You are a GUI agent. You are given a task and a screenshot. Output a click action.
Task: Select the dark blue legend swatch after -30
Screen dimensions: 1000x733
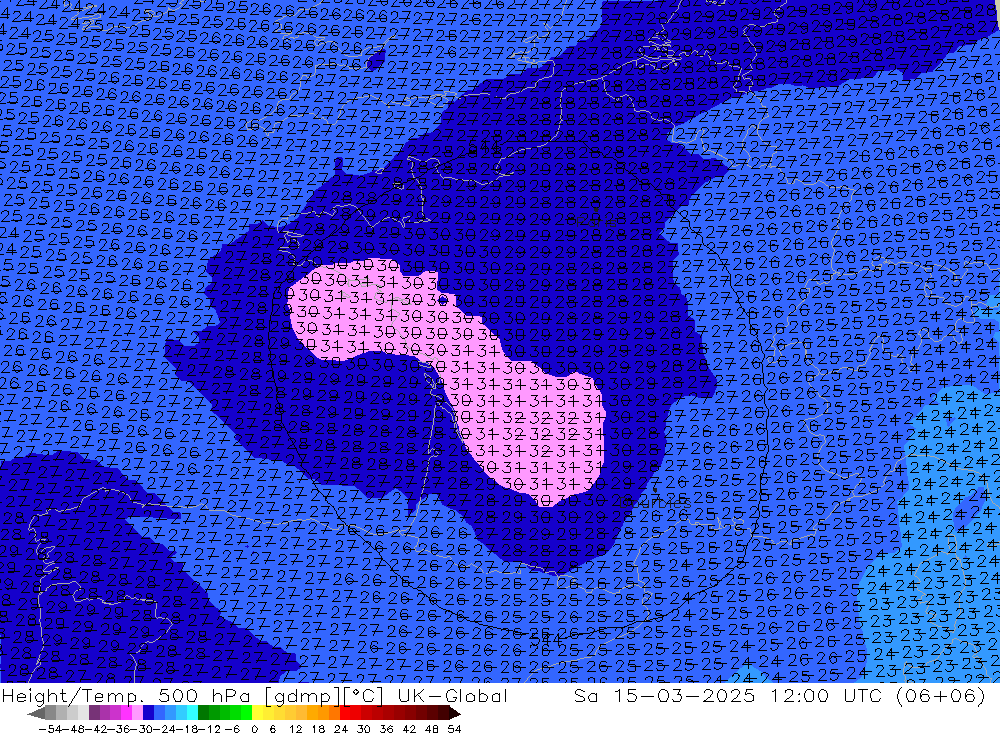(x=148, y=713)
